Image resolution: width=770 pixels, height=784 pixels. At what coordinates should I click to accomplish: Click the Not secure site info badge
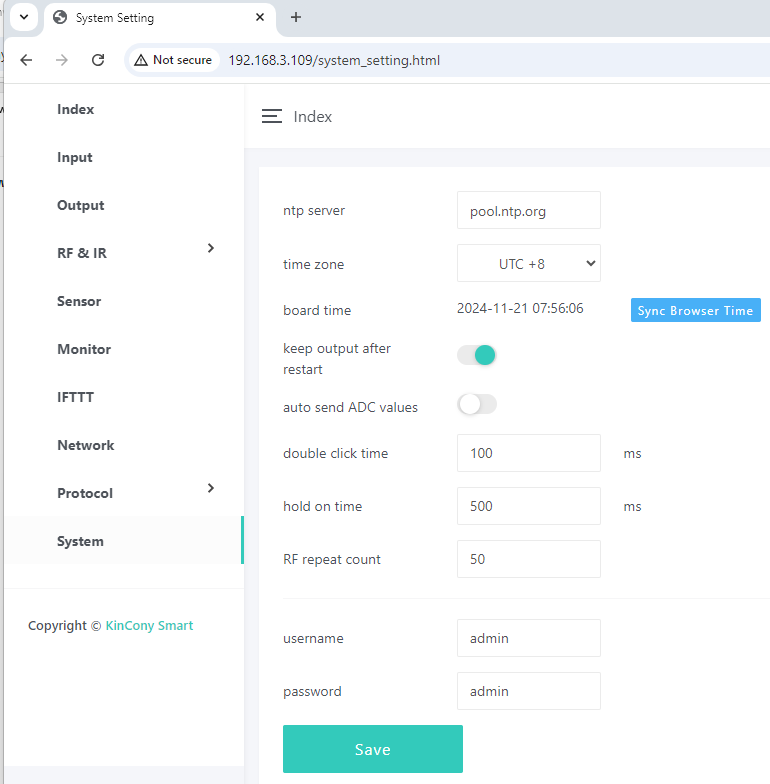[x=173, y=60]
